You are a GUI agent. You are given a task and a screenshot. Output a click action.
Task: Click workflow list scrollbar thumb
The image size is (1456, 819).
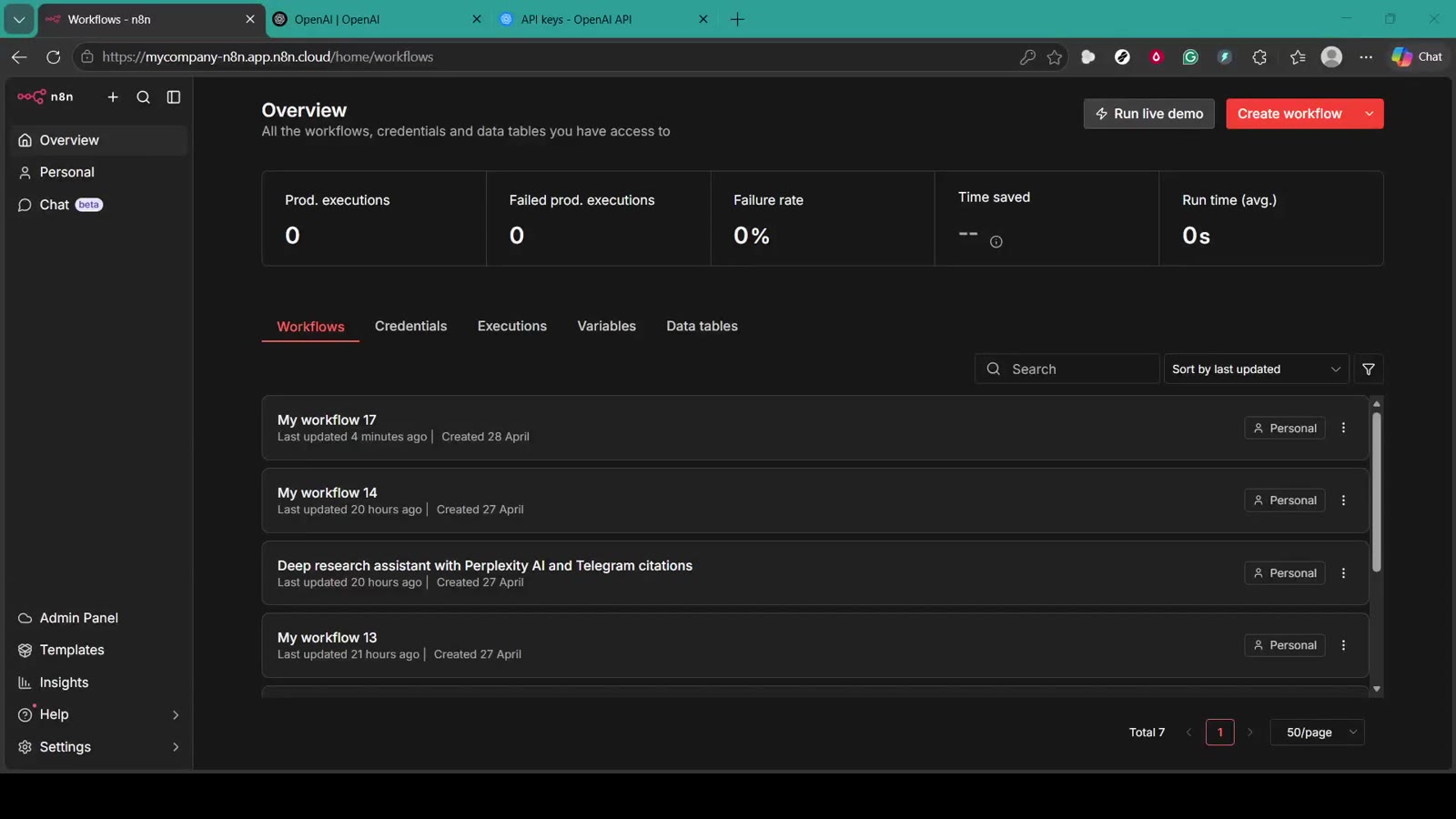click(1376, 492)
